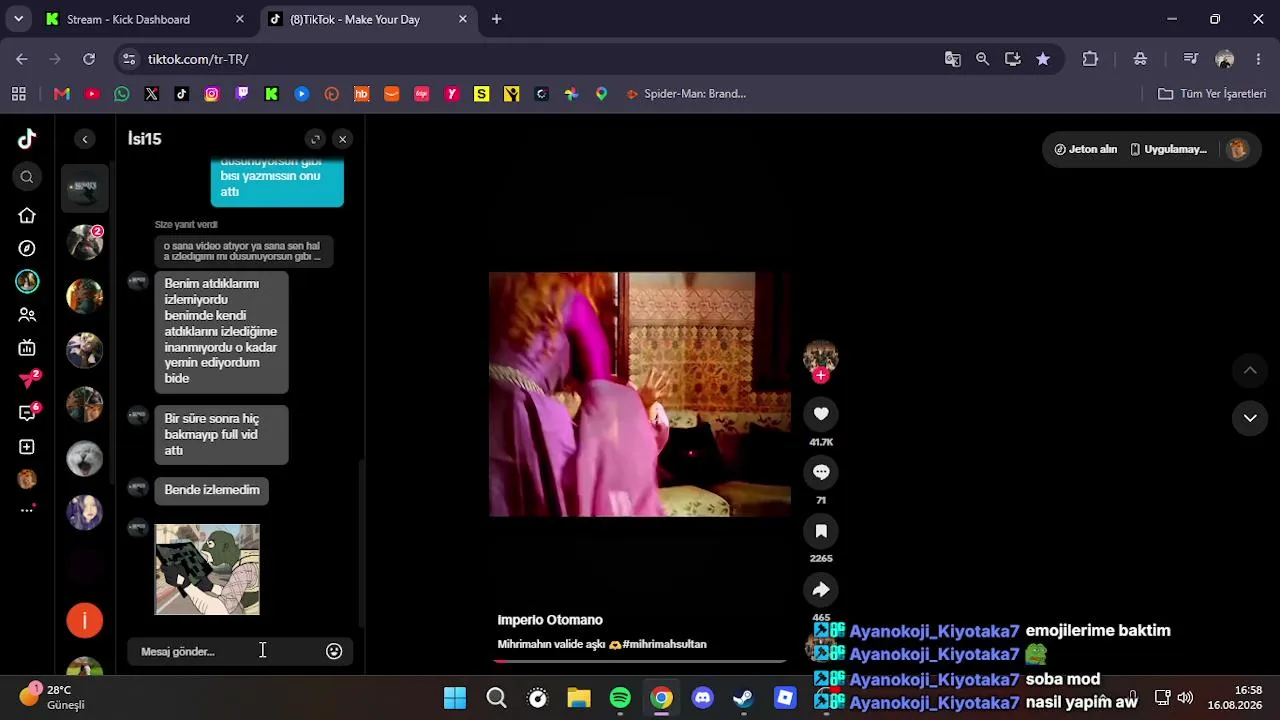Open the TikTok search in the sidebar

click(27, 177)
